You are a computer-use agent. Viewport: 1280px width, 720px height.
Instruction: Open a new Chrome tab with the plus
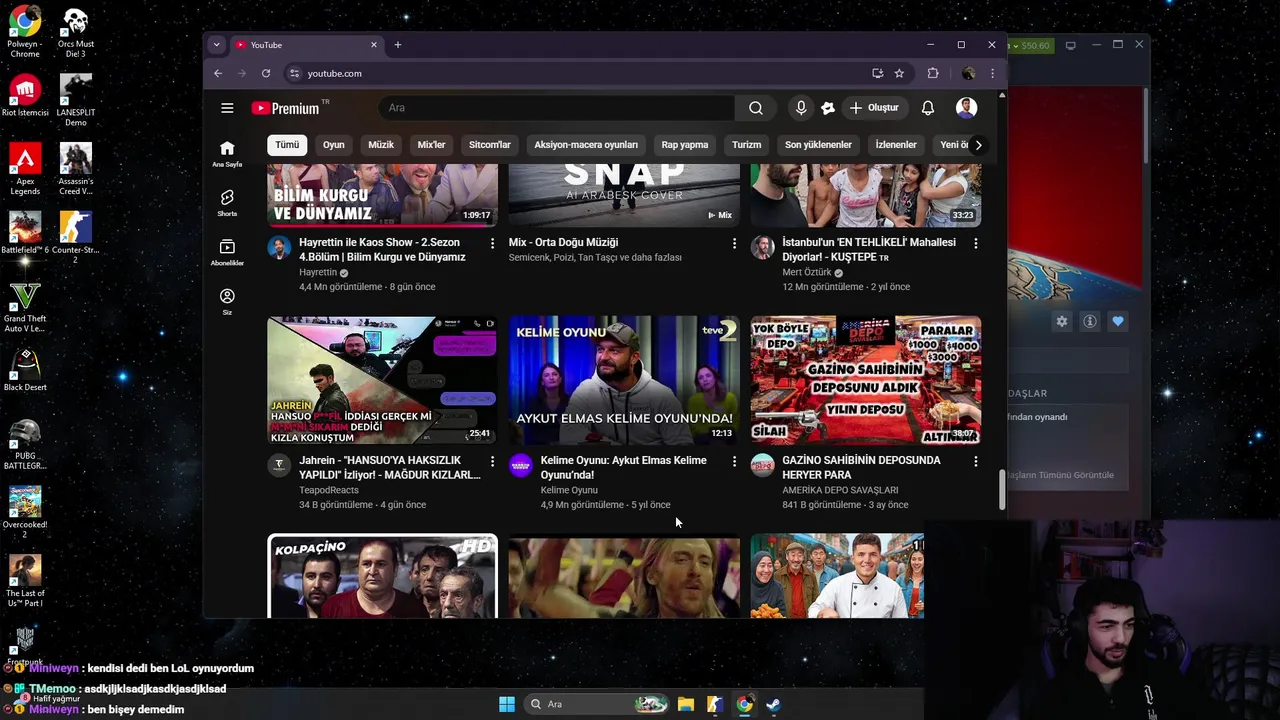[x=398, y=45]
